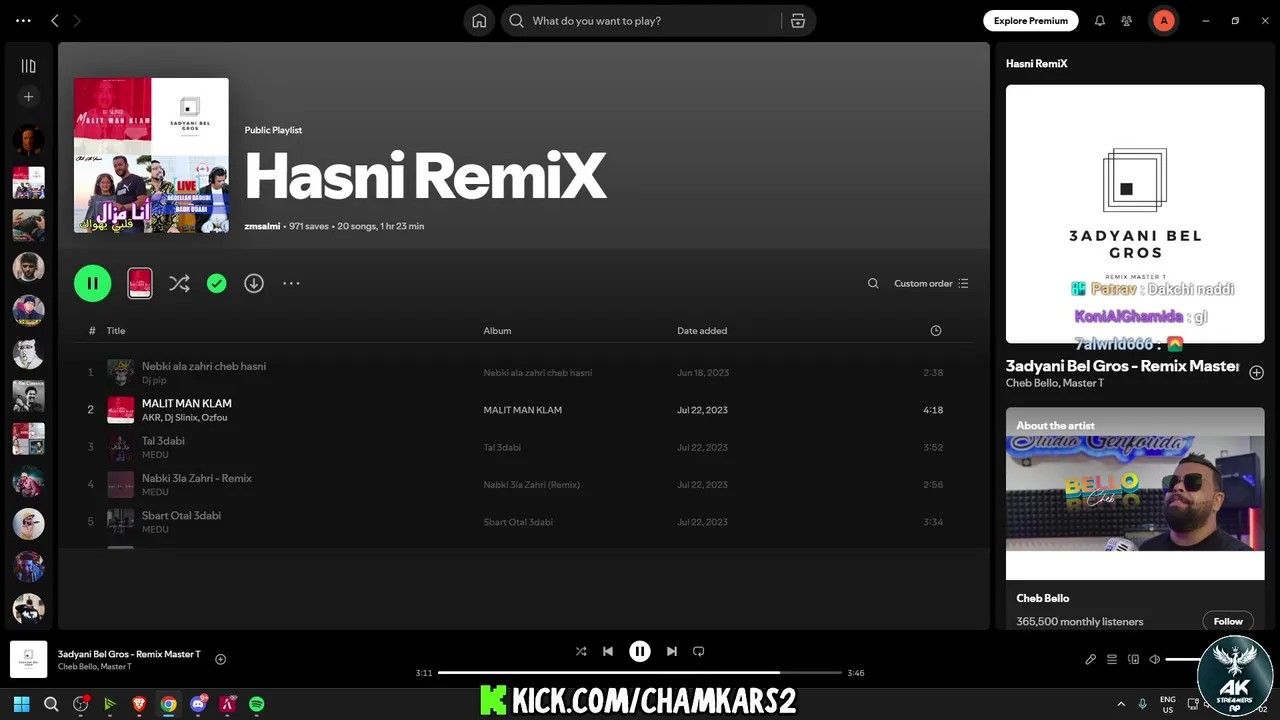The height and width of the screenshot is (720, 1280).
Task: Open the user profile avatar 'A'
Action: pyautogui.click(x=1163, y=20)
